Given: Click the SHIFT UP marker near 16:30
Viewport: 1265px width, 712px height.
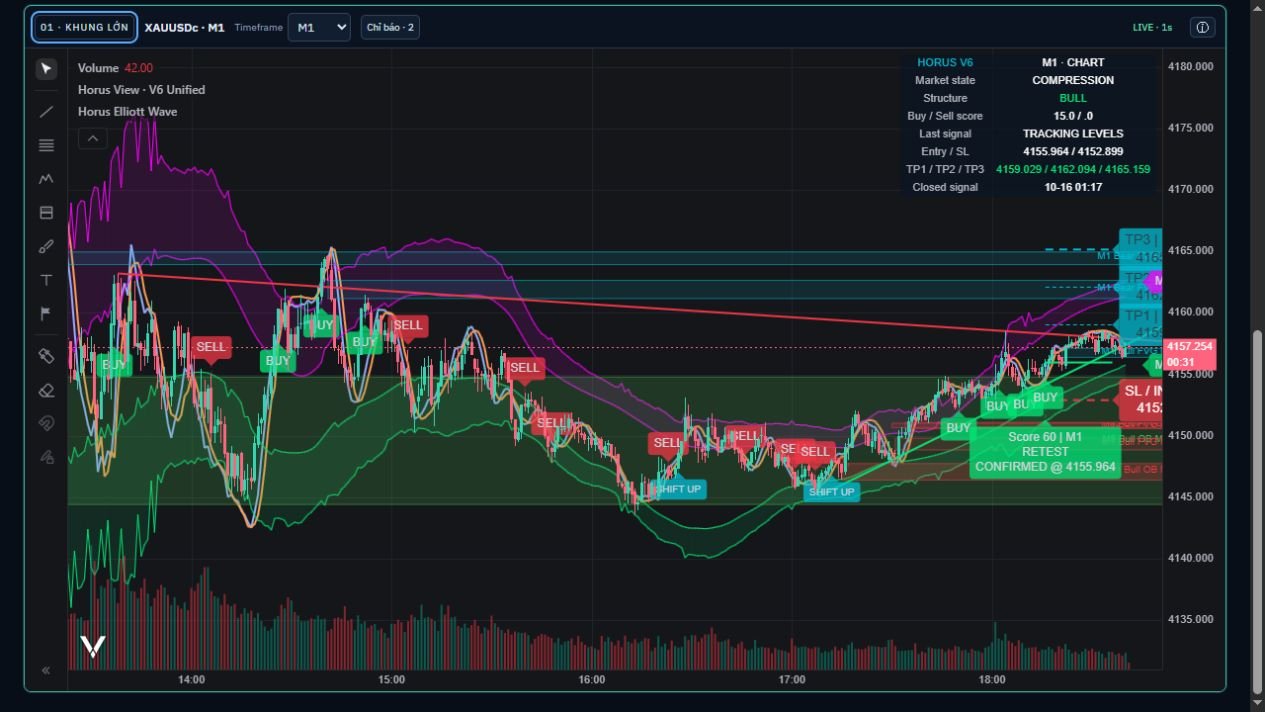Looking at the screenshot, I should pos(681,489).
